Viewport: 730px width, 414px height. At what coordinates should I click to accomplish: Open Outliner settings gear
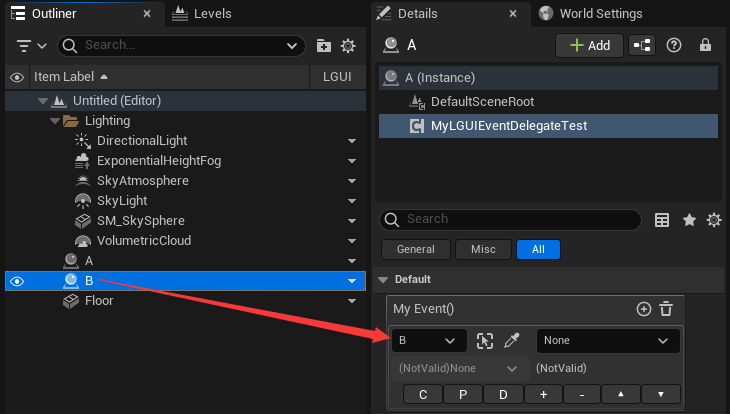pyautogui.click(x=348, y=46)
